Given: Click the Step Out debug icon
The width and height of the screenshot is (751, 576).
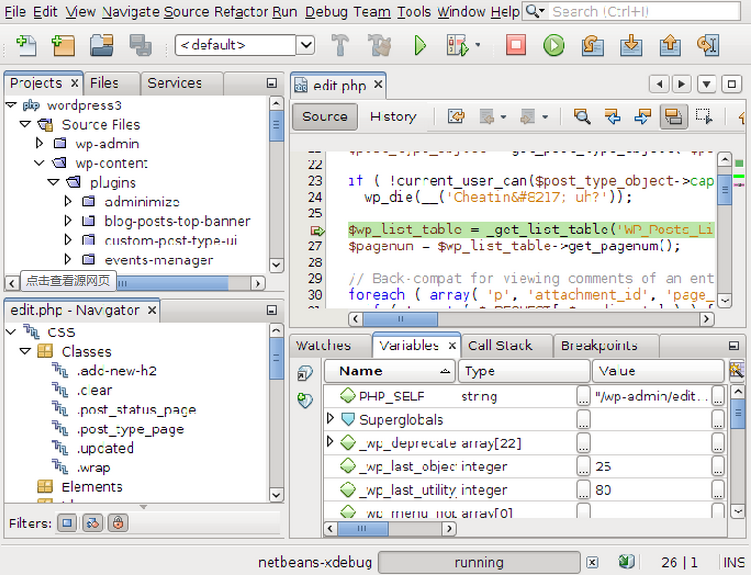Looking at the screenshot, I should point(670,45).
